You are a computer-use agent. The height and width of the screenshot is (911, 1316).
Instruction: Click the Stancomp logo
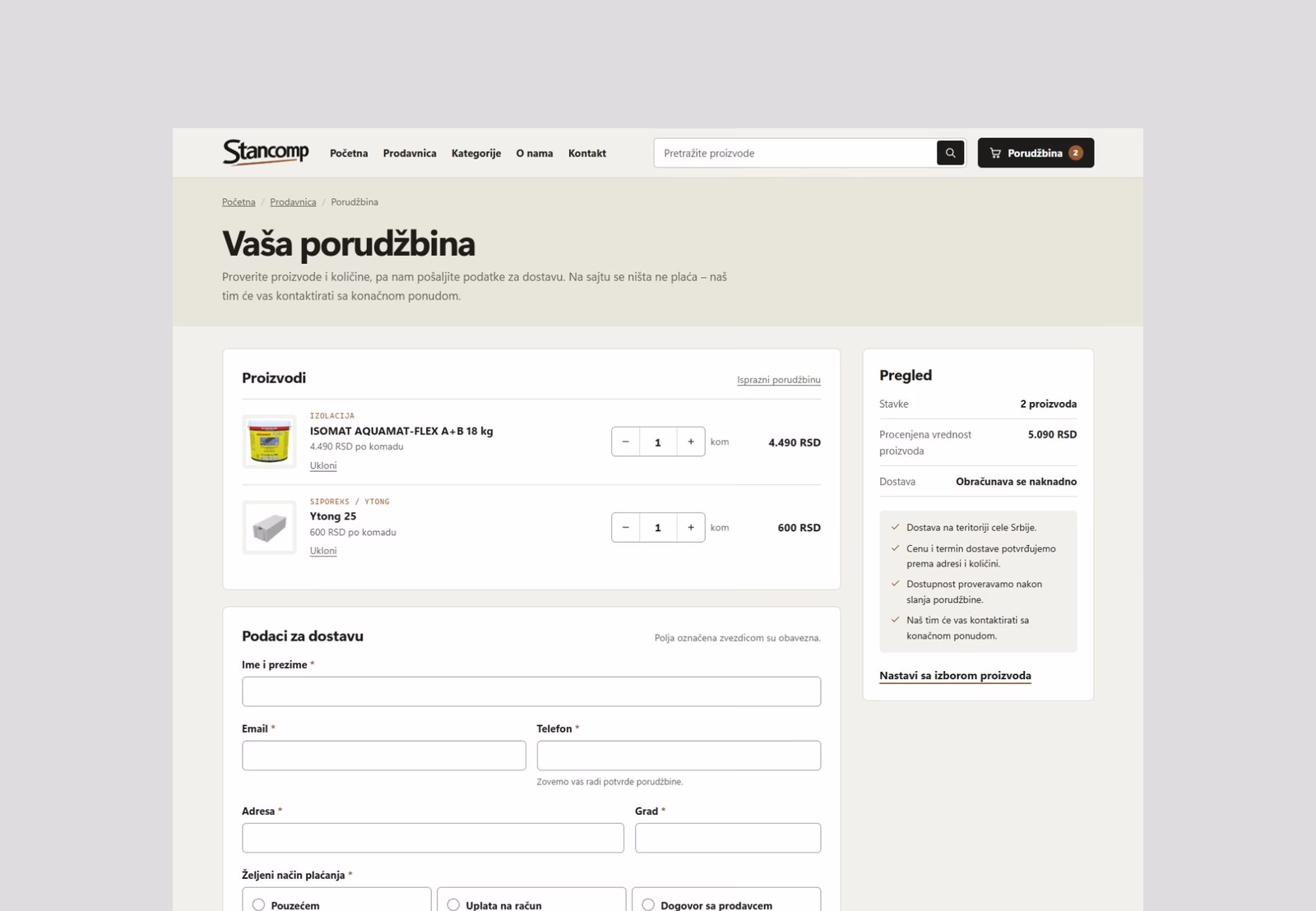266,153
